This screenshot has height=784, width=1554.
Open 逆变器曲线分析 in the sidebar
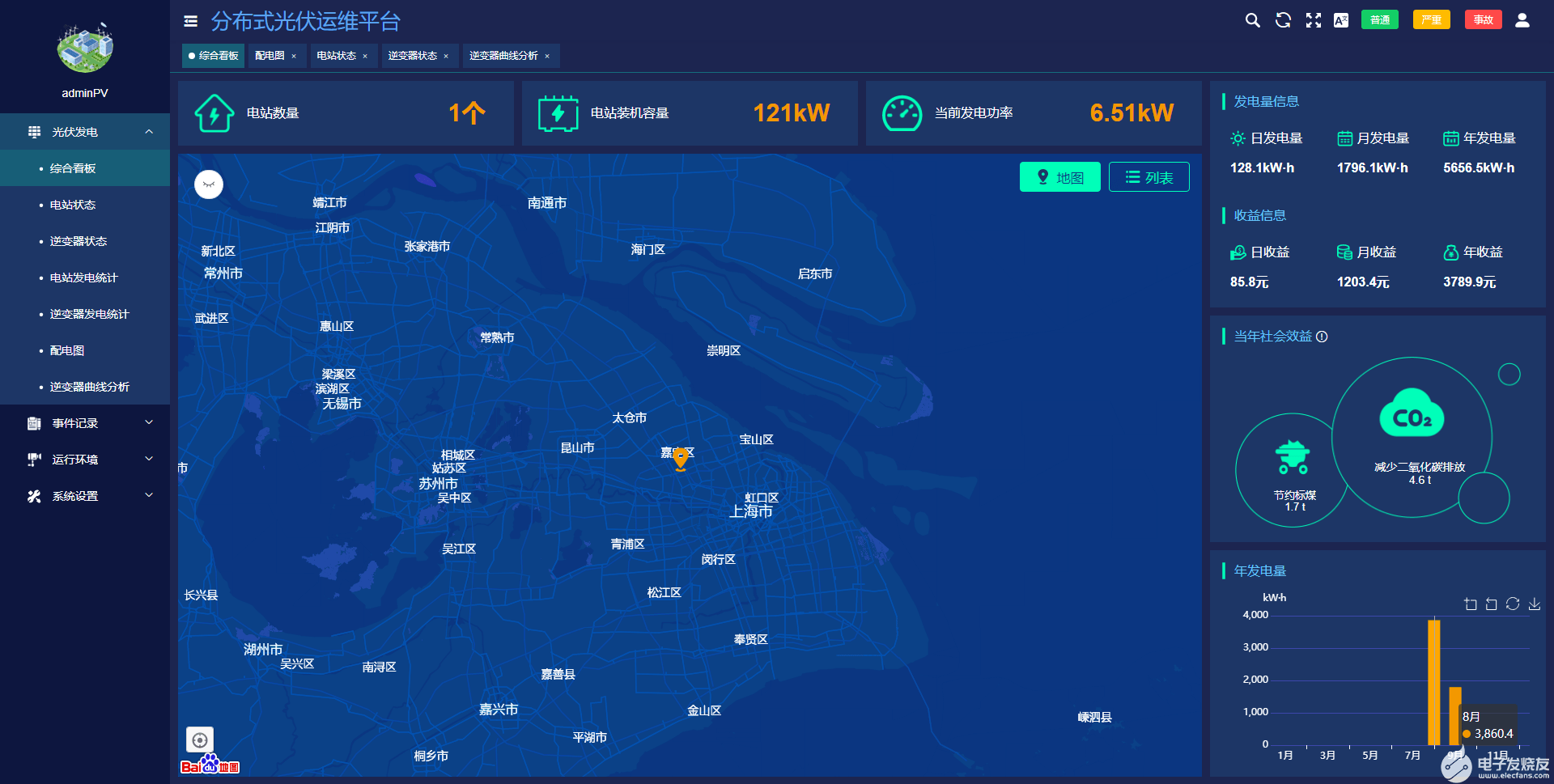click(85, 387)
